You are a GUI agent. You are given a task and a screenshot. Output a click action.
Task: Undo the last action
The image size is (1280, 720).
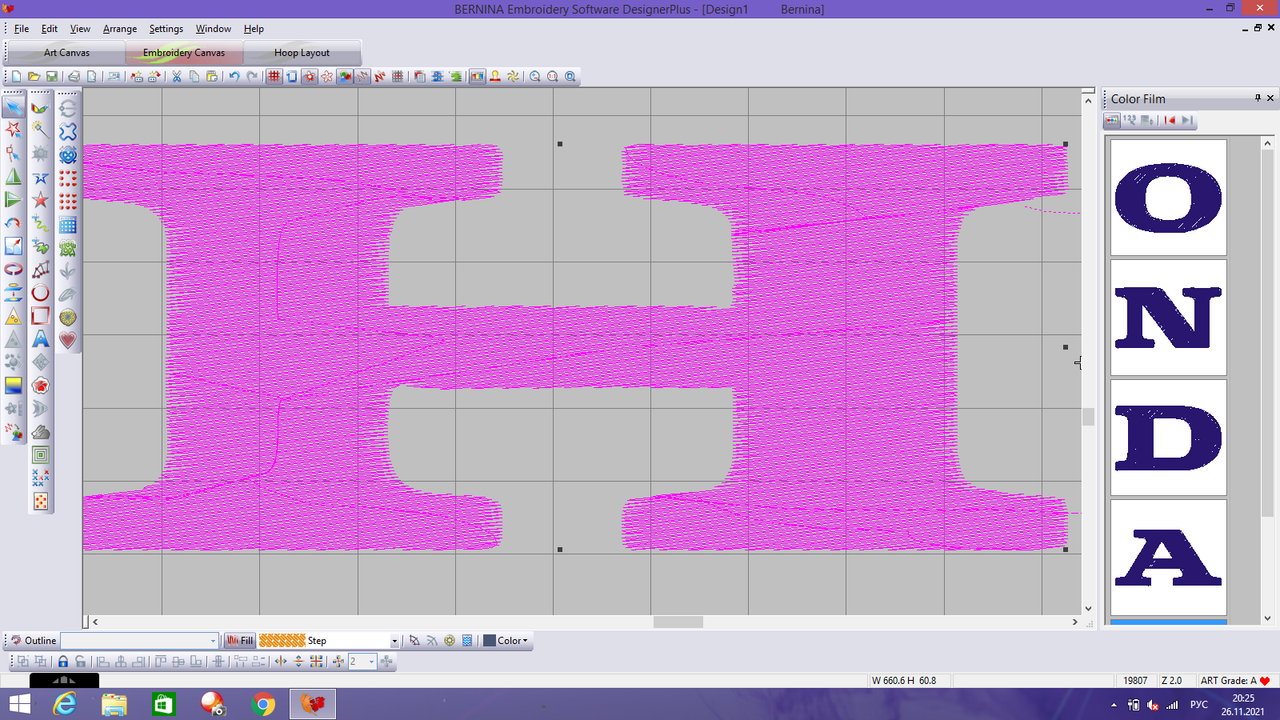[234, 76]
